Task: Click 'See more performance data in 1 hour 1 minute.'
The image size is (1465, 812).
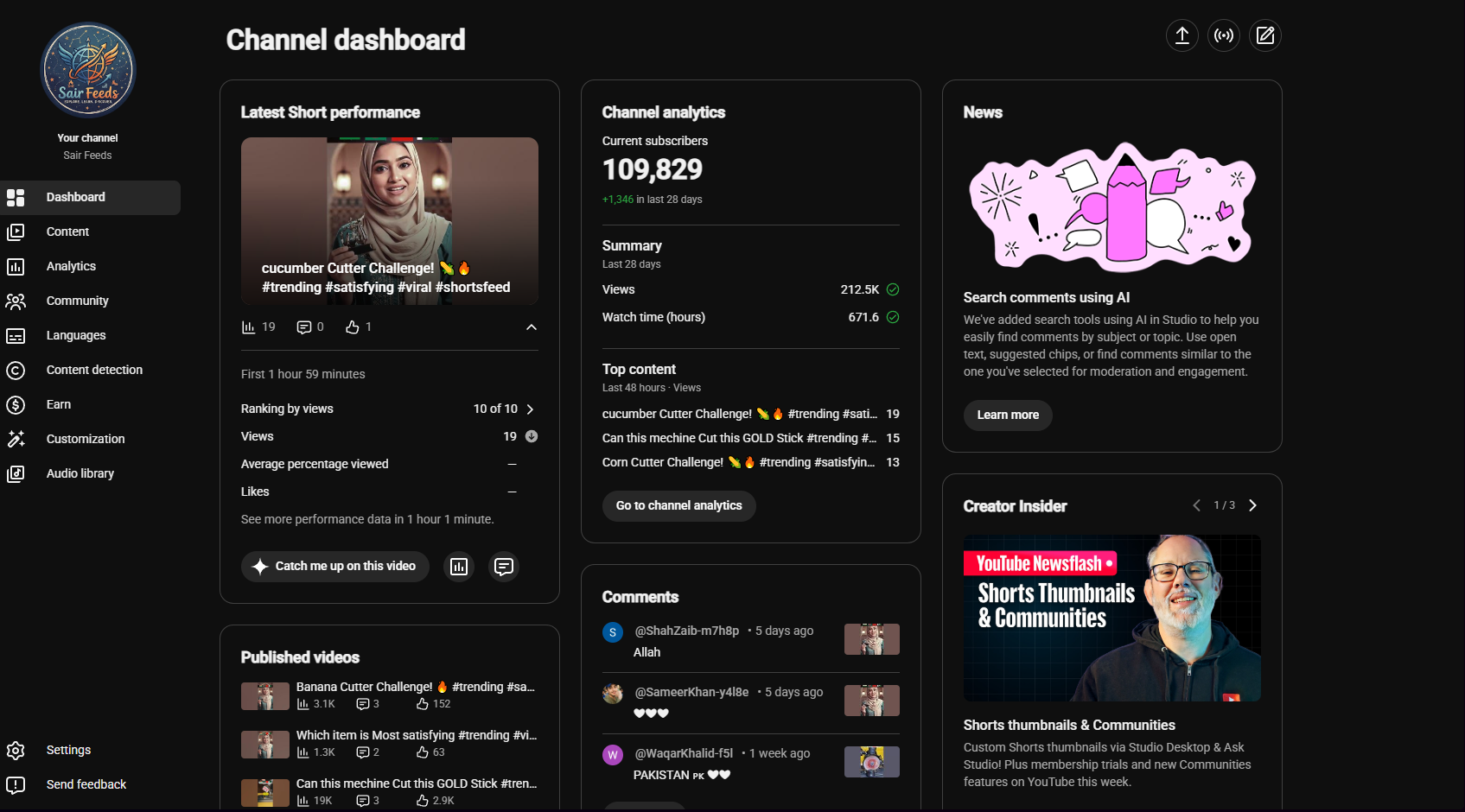Action: tap(367, 519)
